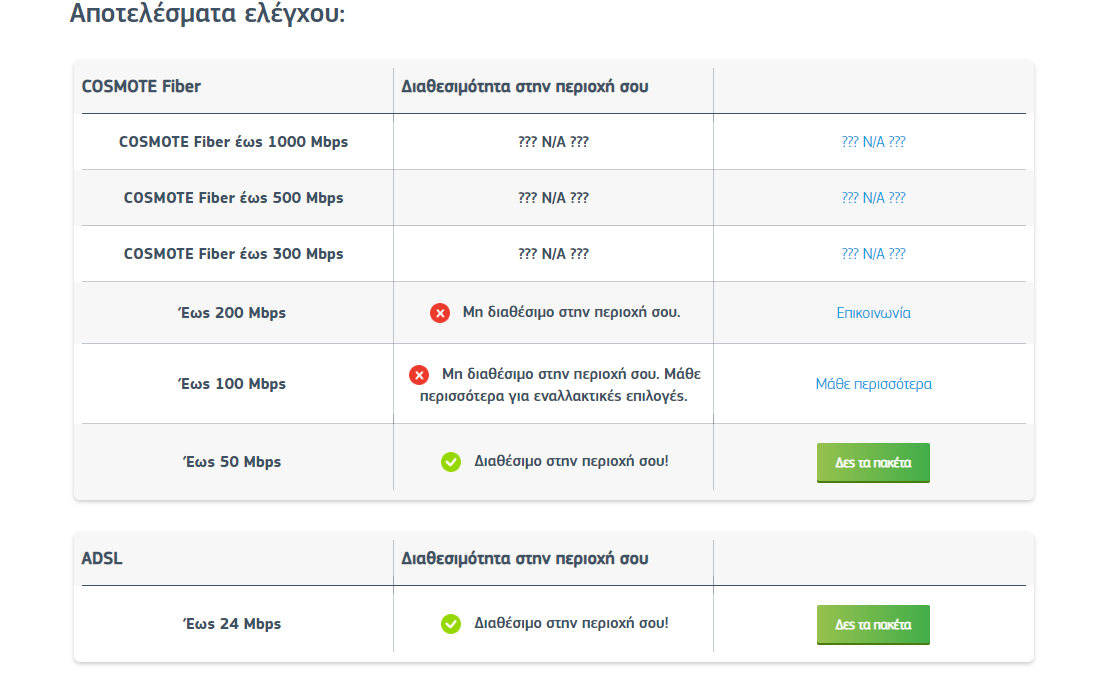Open the Επικοινωνία link

873,313
